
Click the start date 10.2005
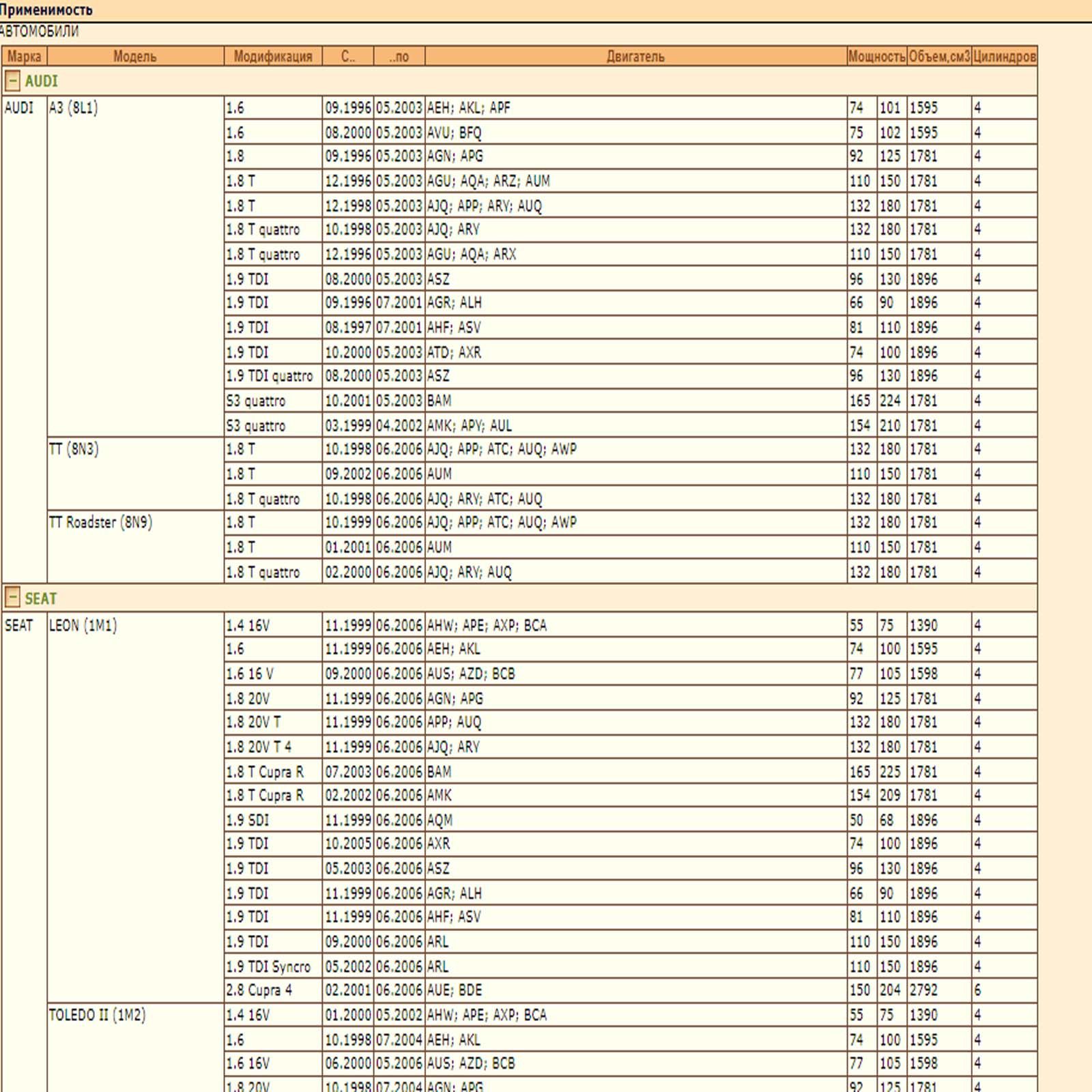pos(348,844)
